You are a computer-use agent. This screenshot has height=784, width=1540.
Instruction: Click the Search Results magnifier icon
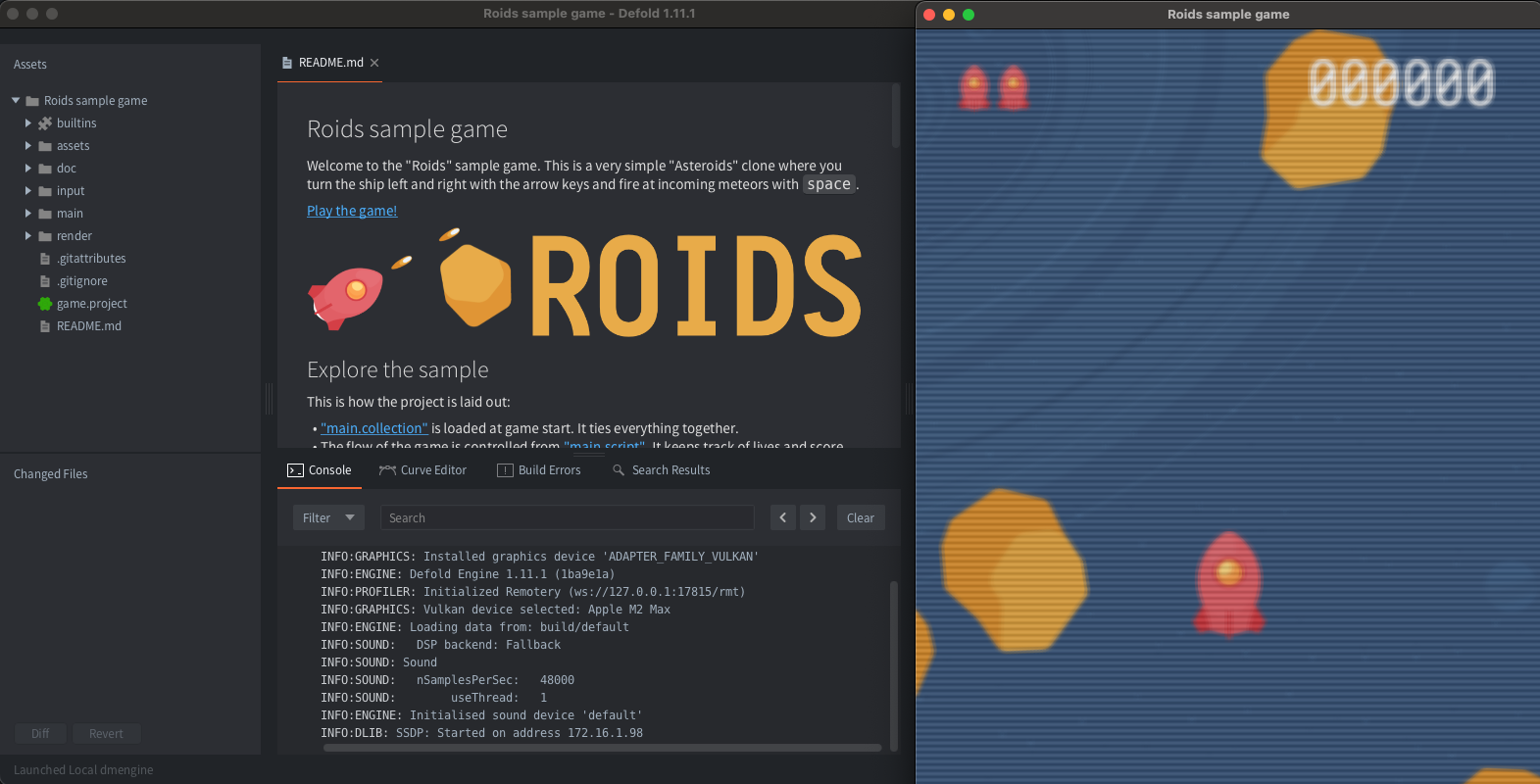point(619,470)
